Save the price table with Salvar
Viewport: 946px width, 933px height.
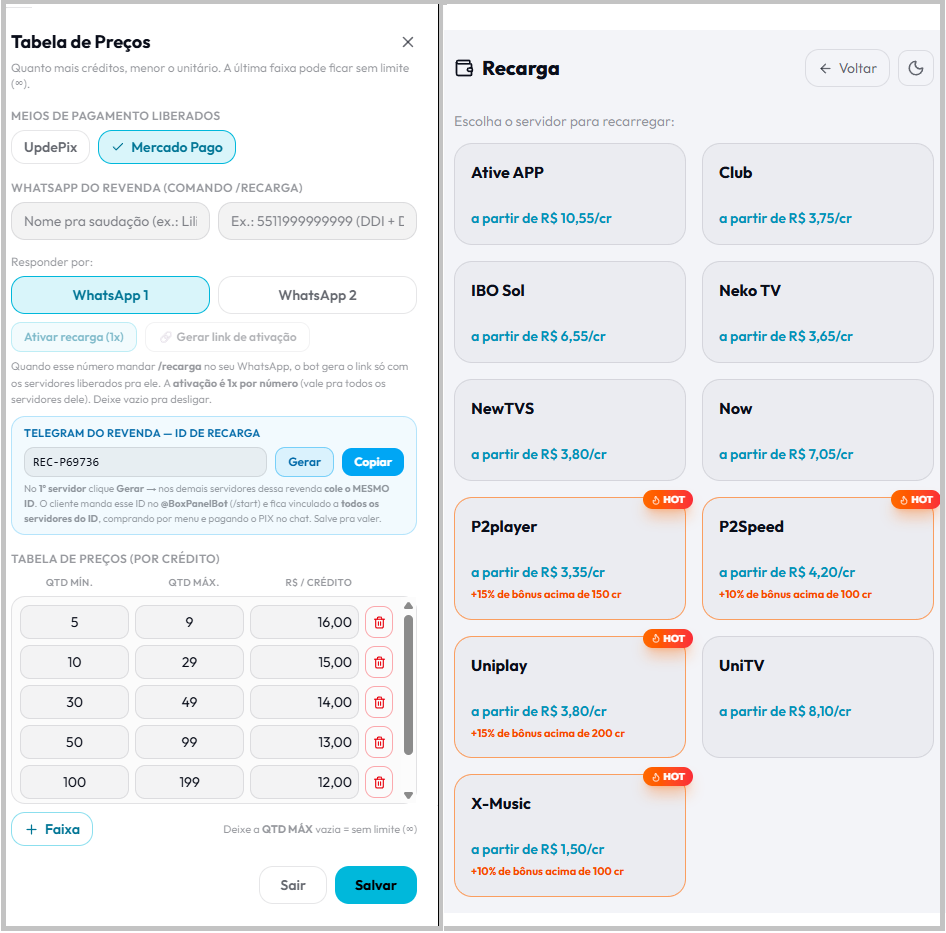[x=375, y=885]
